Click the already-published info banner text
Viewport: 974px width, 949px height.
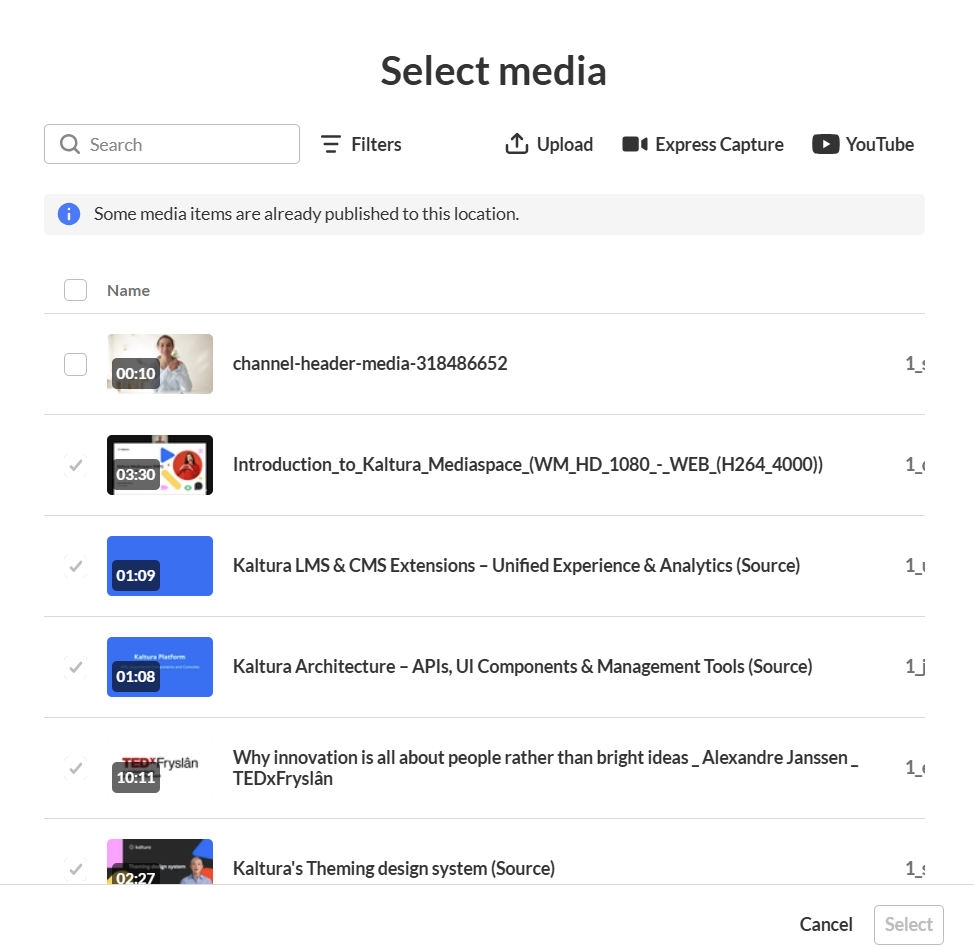pos(307,214)
